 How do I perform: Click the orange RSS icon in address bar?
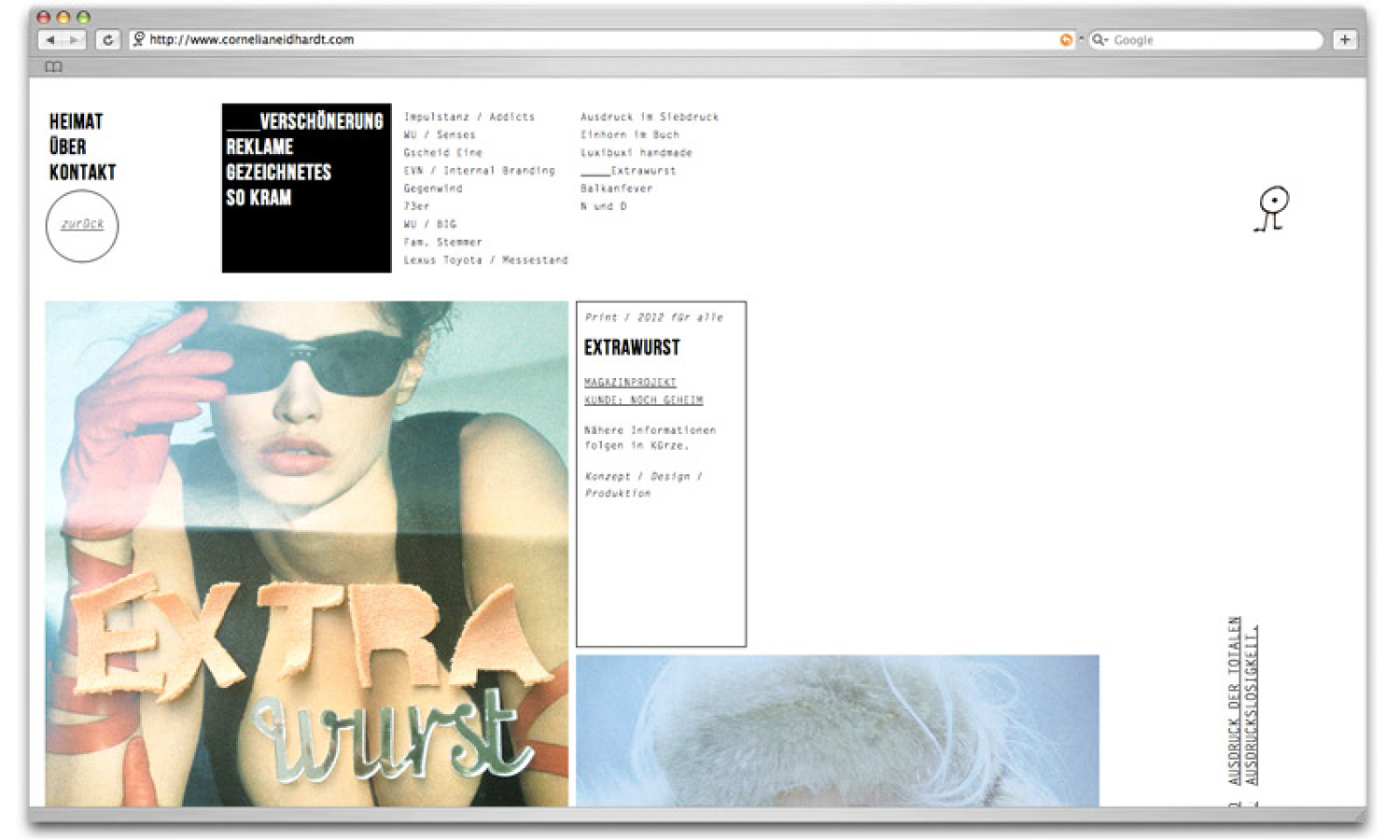point(1066,40)
